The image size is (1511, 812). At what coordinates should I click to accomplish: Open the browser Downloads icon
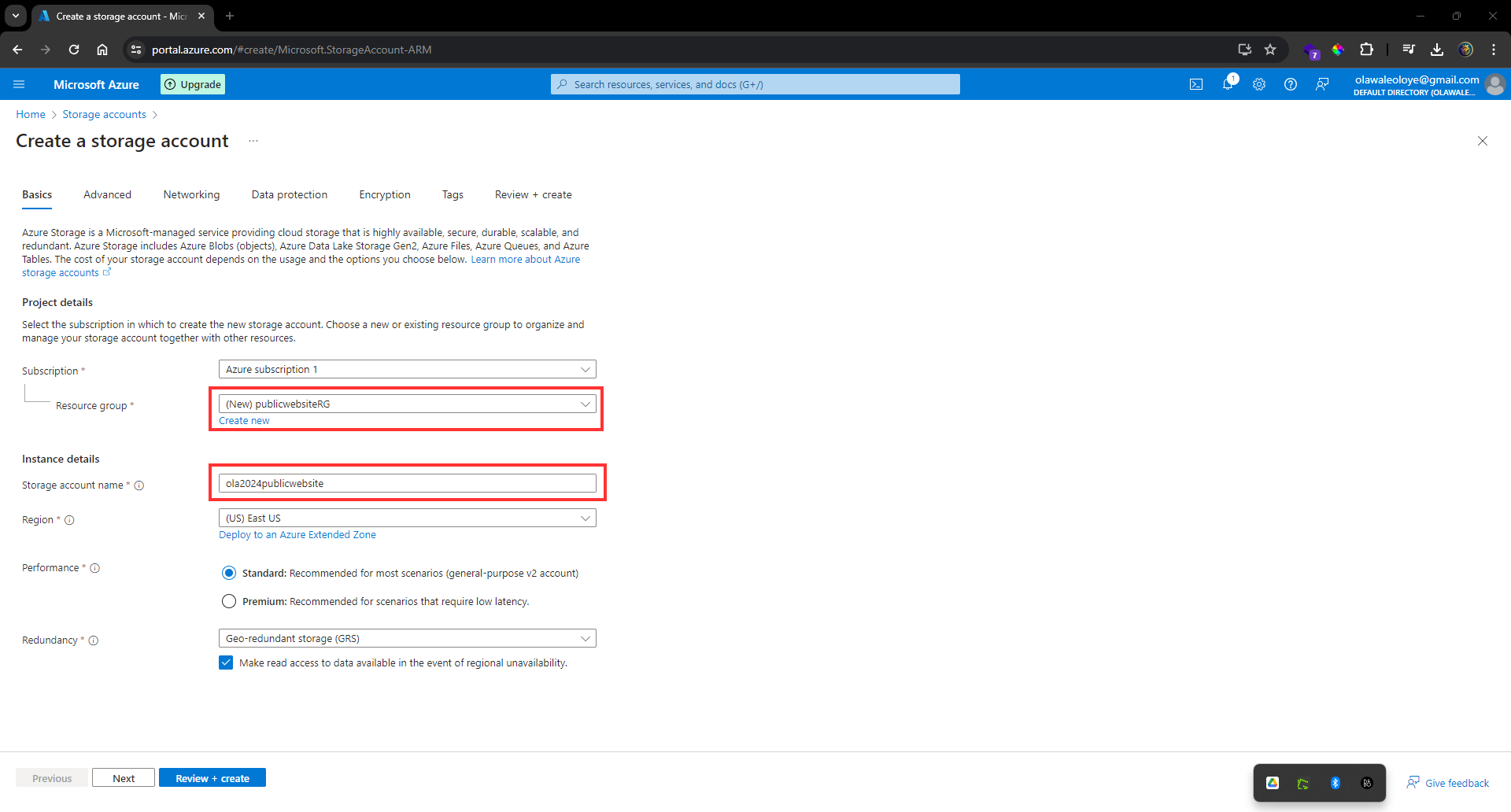(1437, 50)
